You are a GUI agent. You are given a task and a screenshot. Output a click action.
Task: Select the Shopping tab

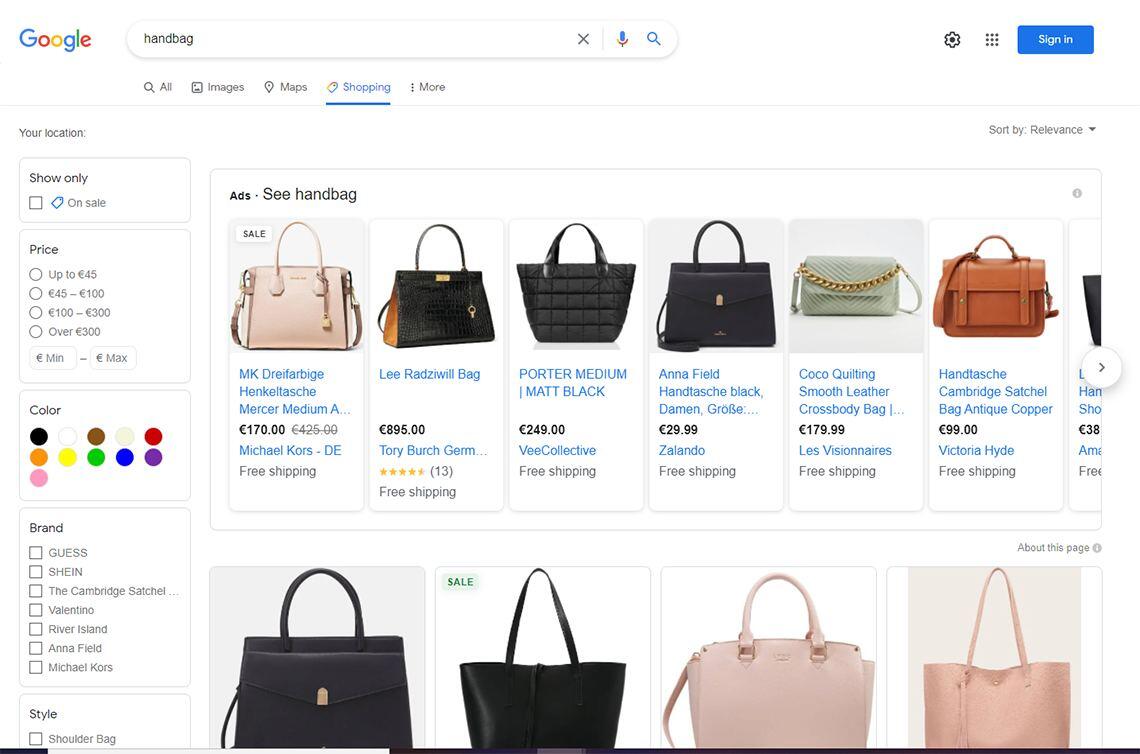click(358, 87)
